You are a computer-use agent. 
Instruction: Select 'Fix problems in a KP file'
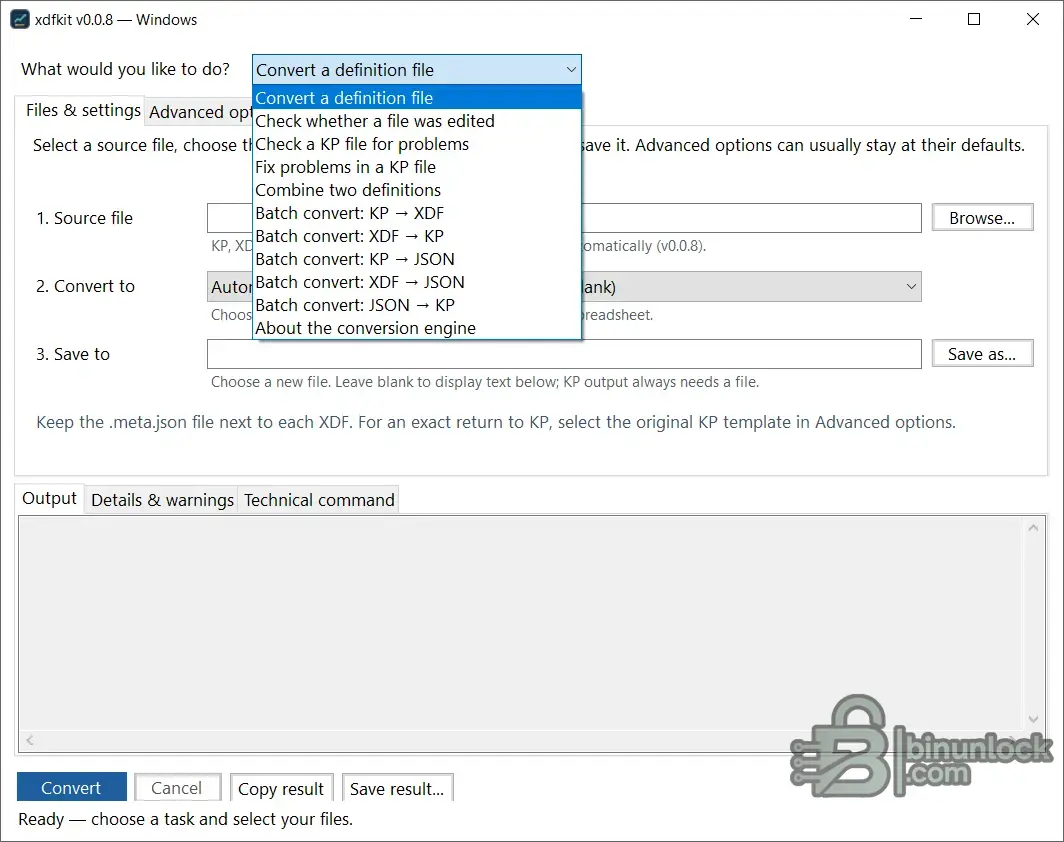point(417,167)
